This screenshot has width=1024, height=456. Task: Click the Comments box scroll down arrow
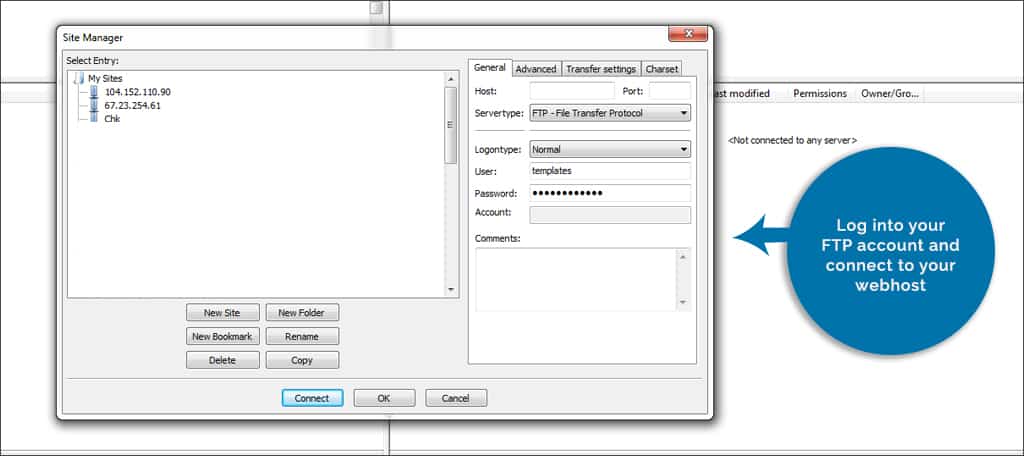pyautogui.click(x=684, y=302)
